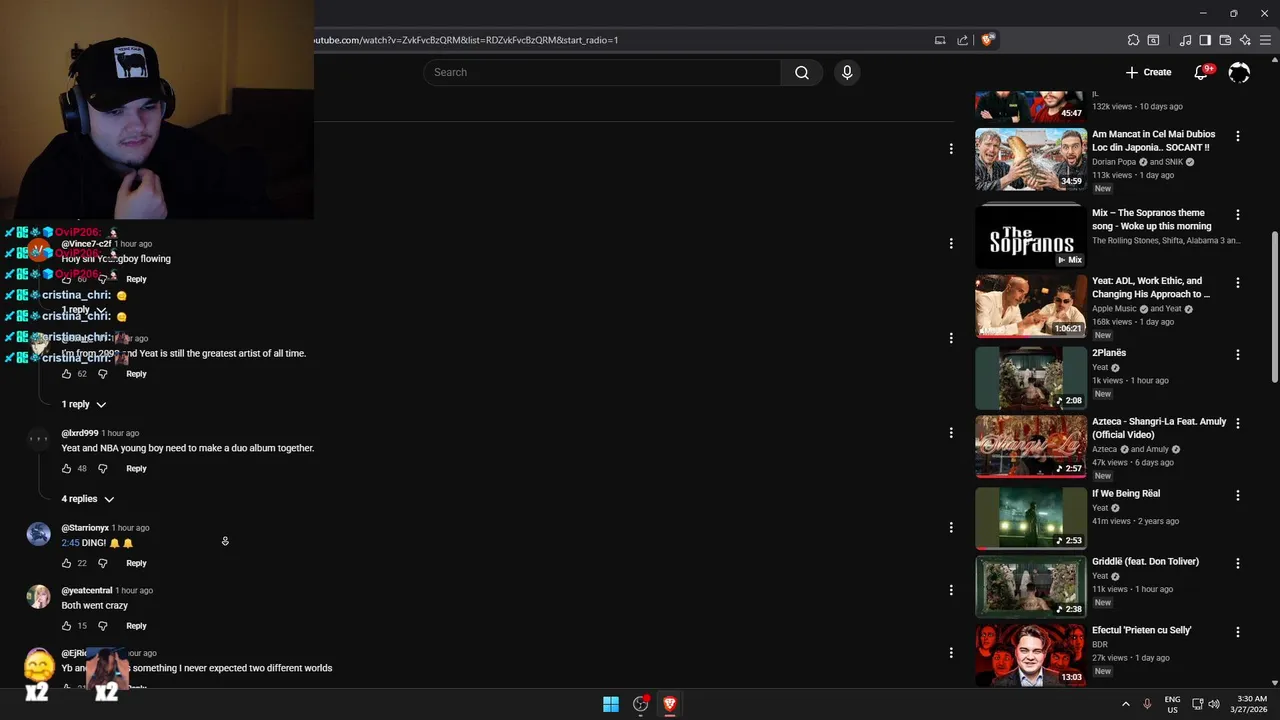This screenshot has width=1280, height=720.
Task: Open three-dot menu for 'If We Being Rëal'
Action: coord(1238,495)
